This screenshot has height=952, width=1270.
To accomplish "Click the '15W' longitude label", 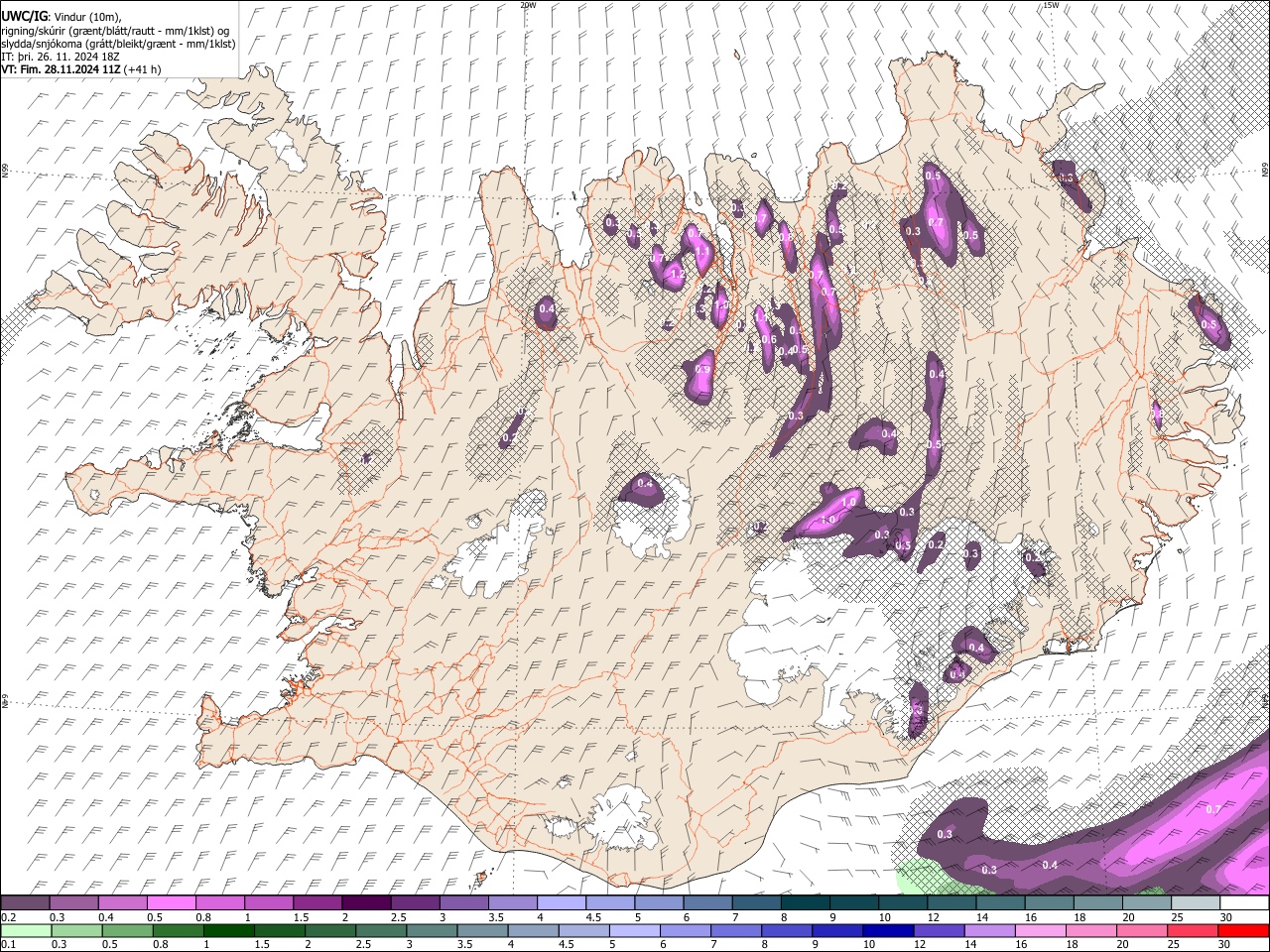I will [1051, 5].
